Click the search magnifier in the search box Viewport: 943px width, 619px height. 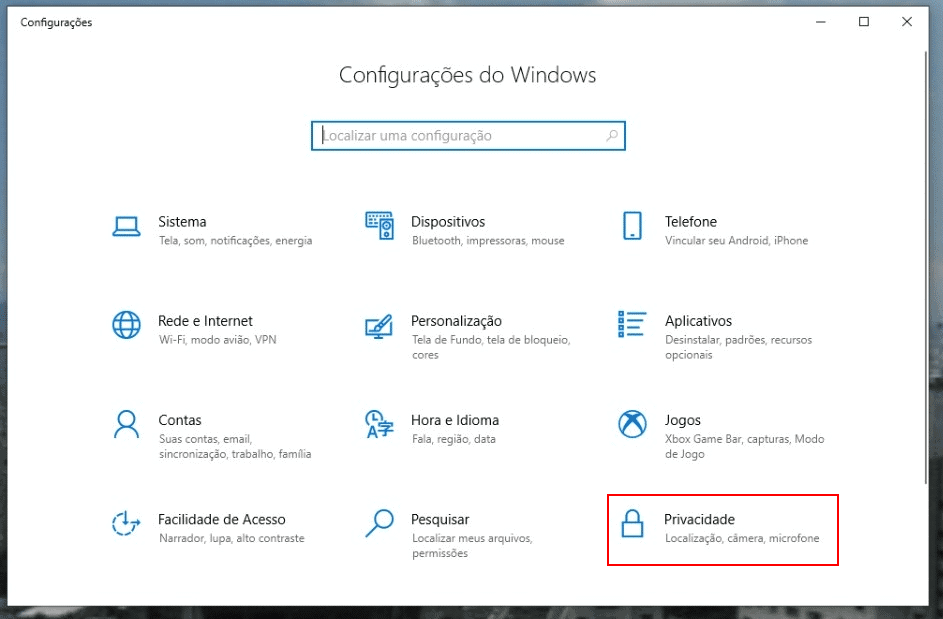612,135
